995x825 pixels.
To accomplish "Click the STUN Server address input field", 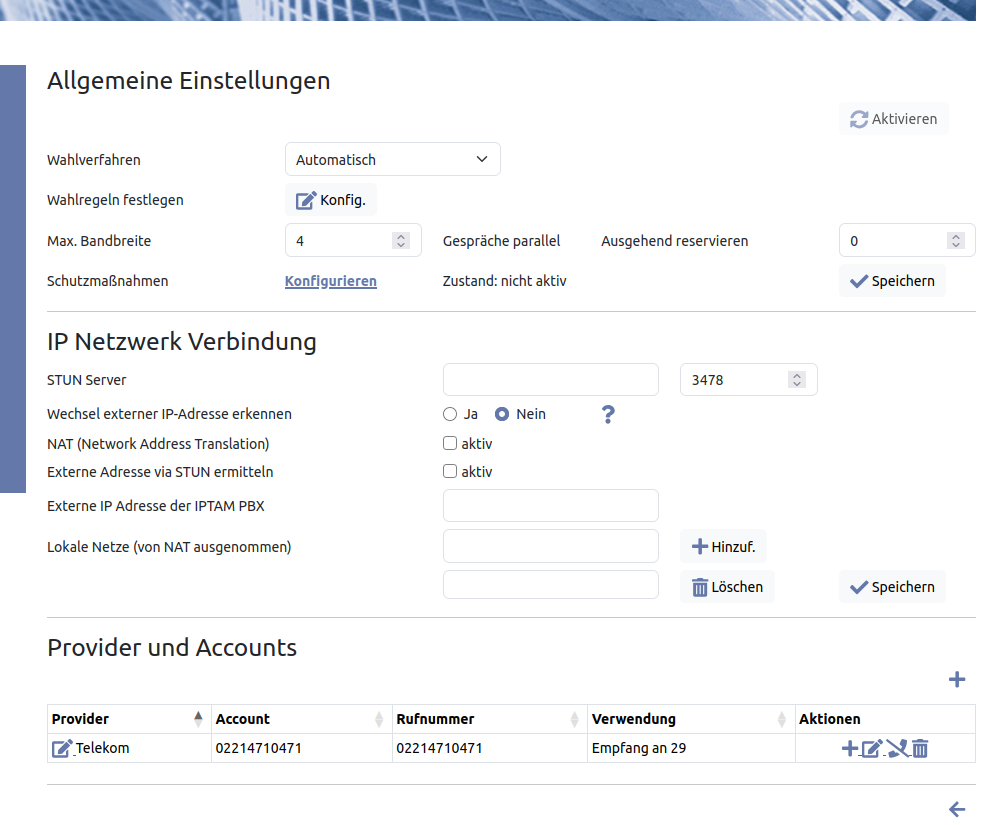I will tap(550, 380).
